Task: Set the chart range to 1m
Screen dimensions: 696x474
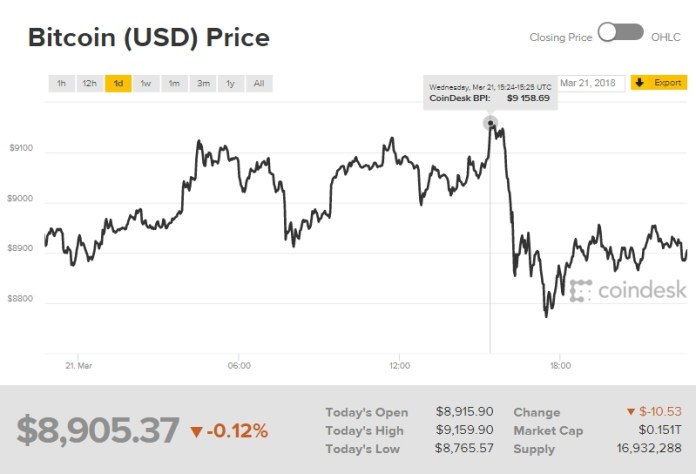Action: click(x=174, y=83)
